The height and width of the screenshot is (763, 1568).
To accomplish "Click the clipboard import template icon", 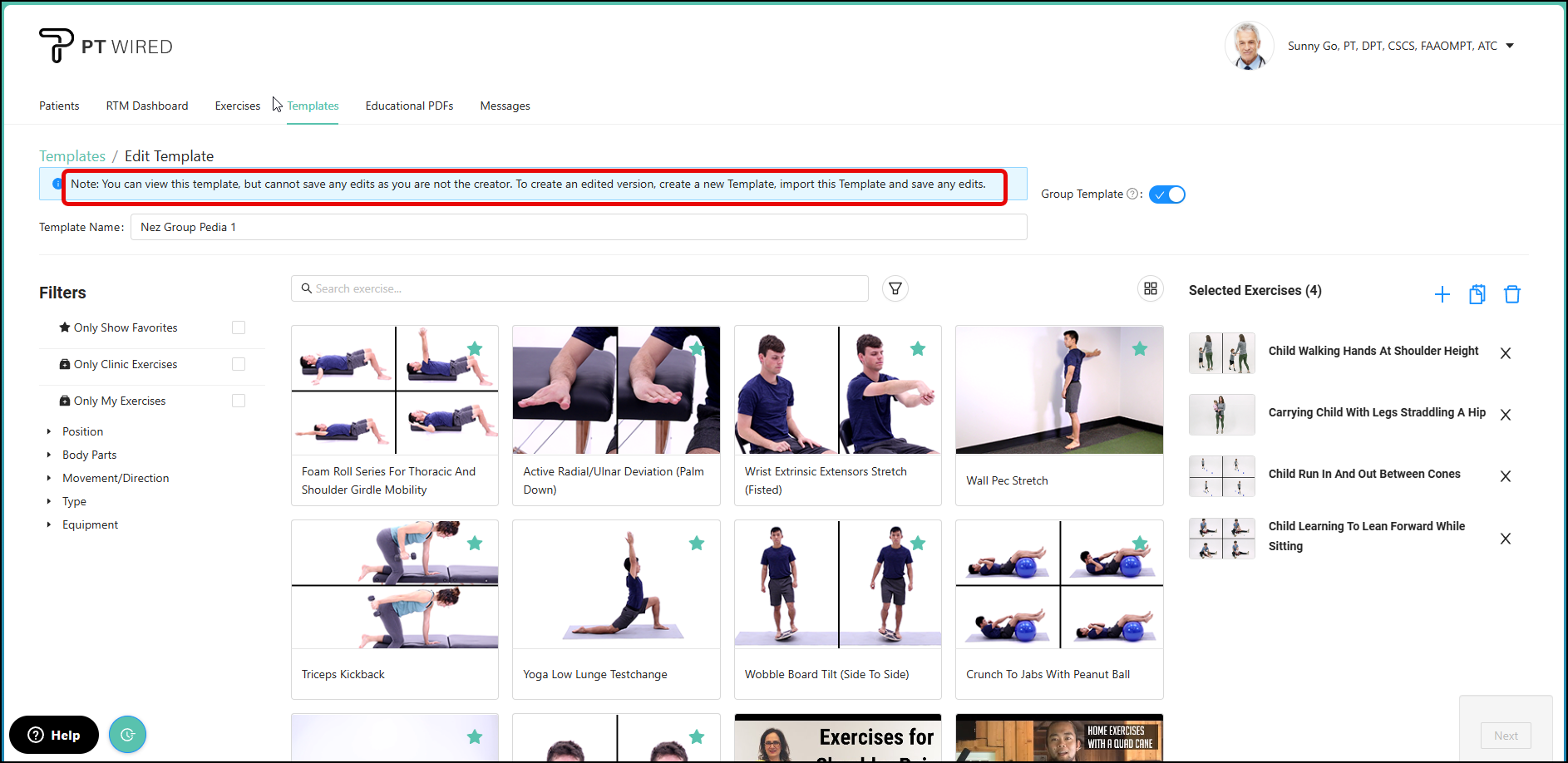I will (x=1477, y=294).
